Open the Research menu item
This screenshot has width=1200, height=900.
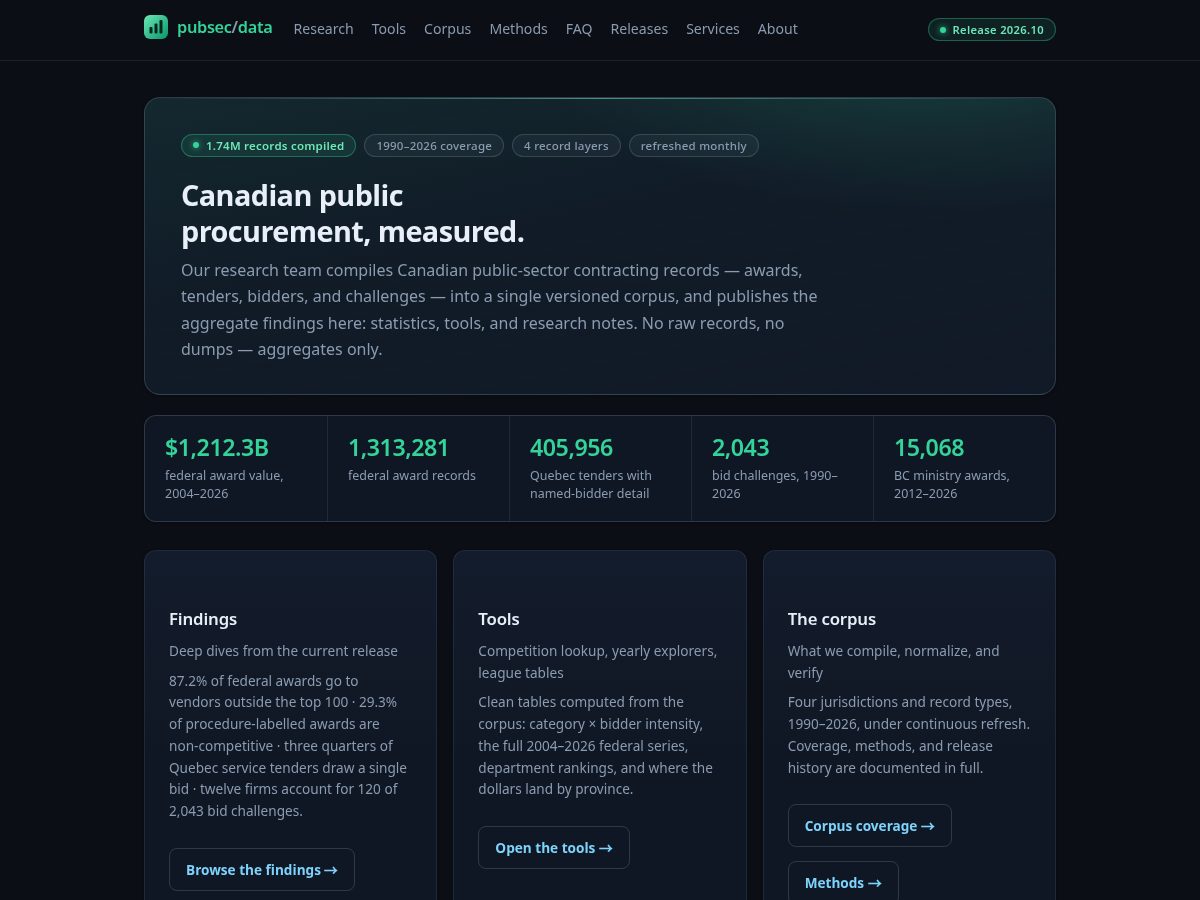(x=323, y=29)
